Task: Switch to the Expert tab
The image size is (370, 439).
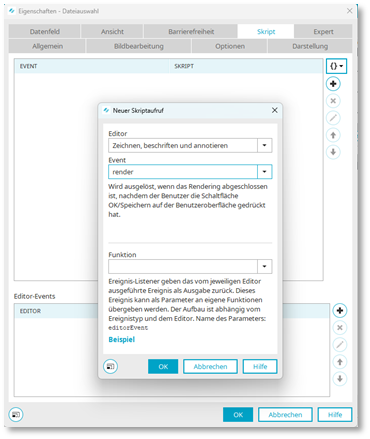Action: point(323,32)
